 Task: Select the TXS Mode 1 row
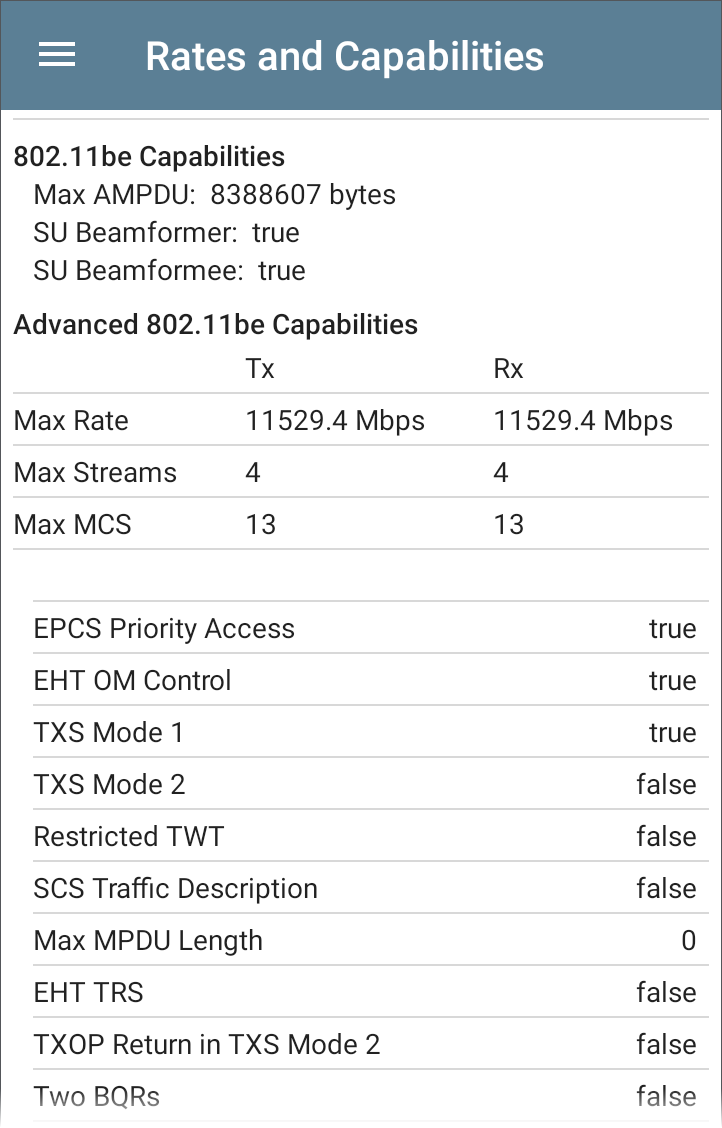(364, 733)
